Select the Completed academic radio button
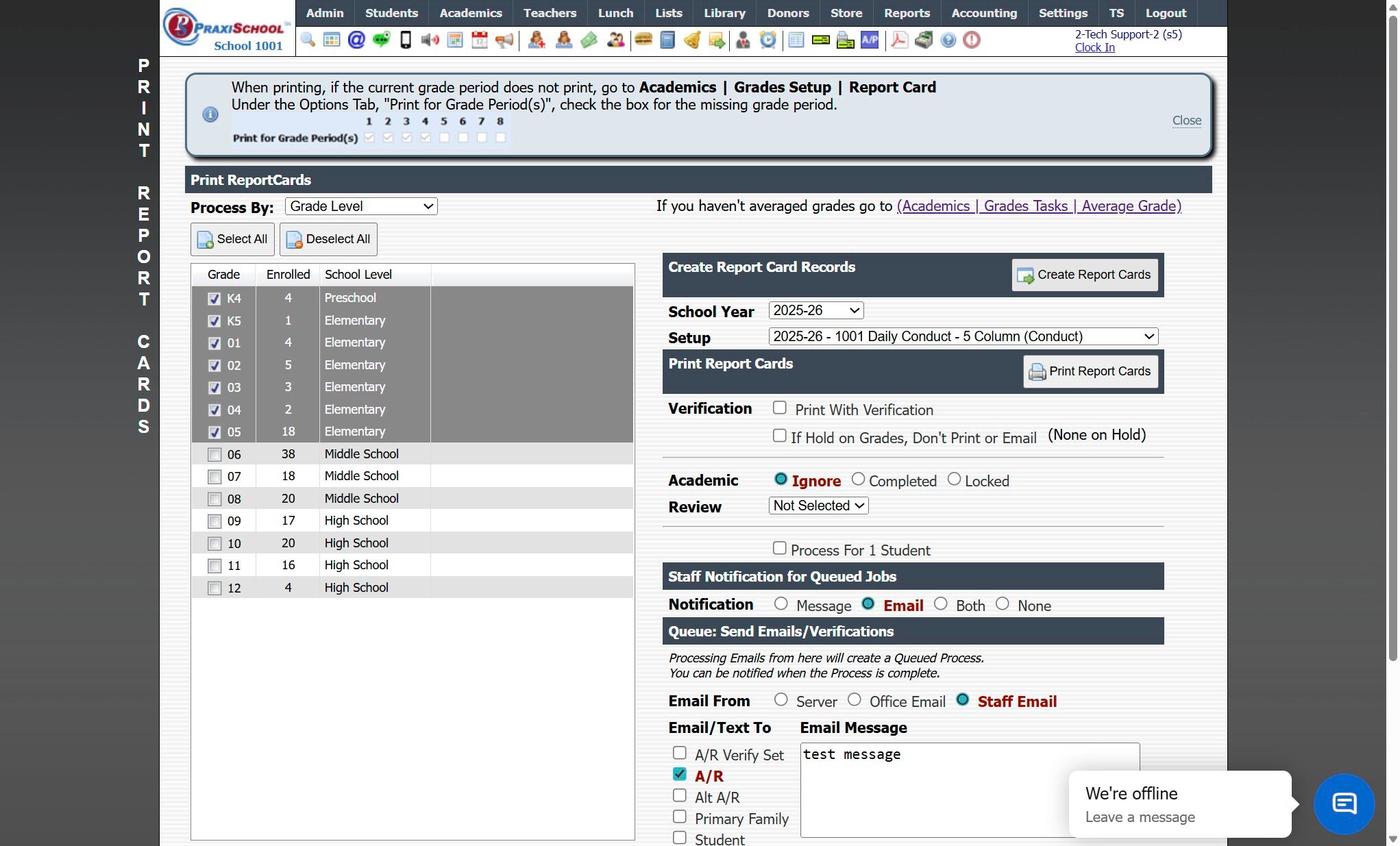1400x846 pixels. point(858,480)
